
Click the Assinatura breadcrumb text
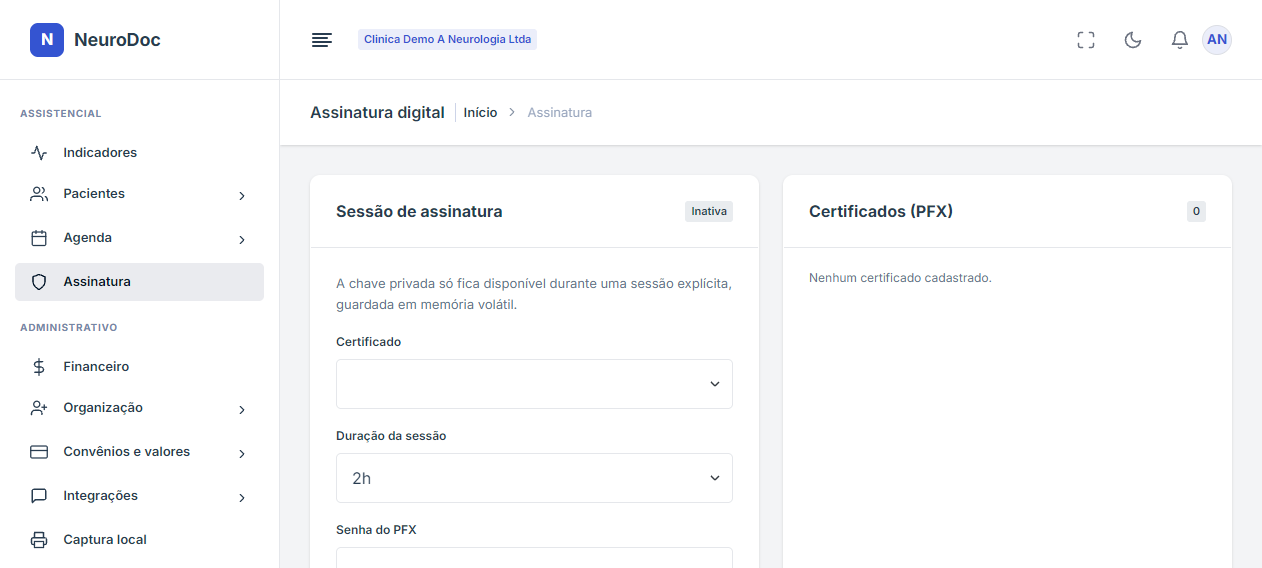560,113
